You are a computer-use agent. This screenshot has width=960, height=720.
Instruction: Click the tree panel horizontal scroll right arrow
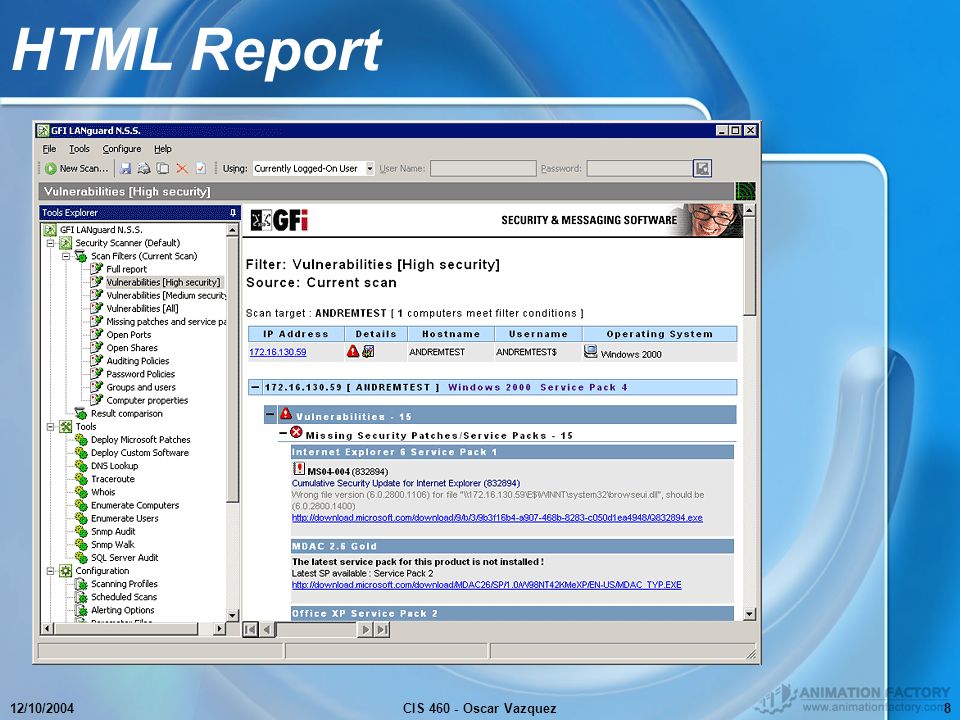220,628
